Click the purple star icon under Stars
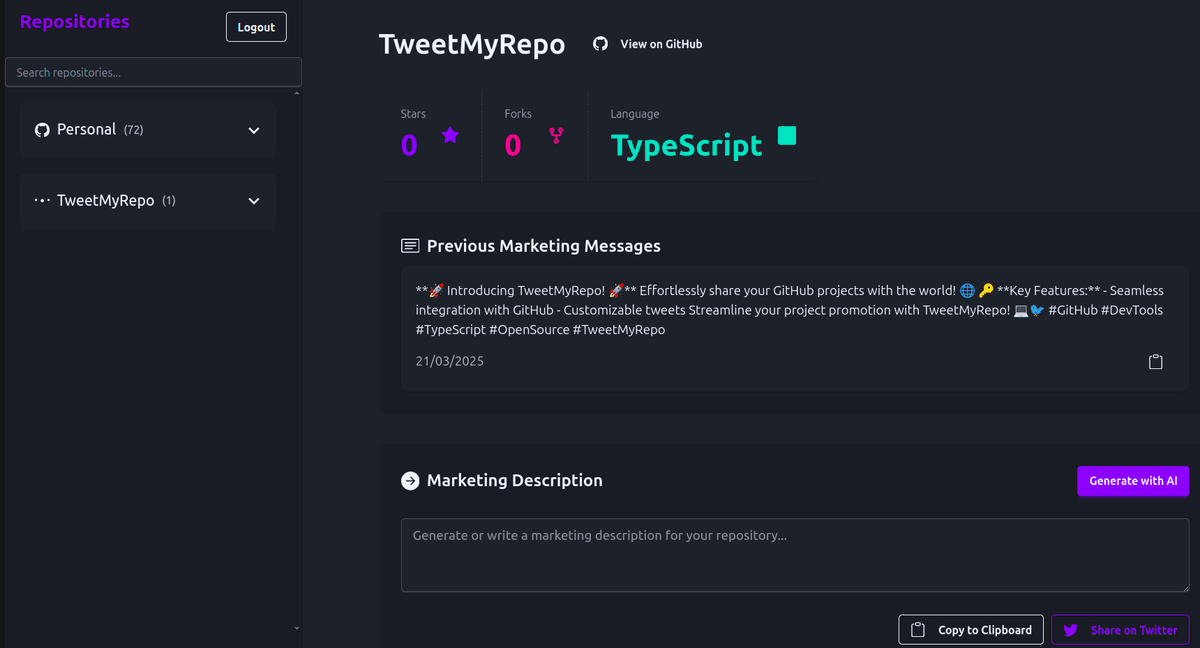This screenshot has width=1200, height=648. pos(450,135)
